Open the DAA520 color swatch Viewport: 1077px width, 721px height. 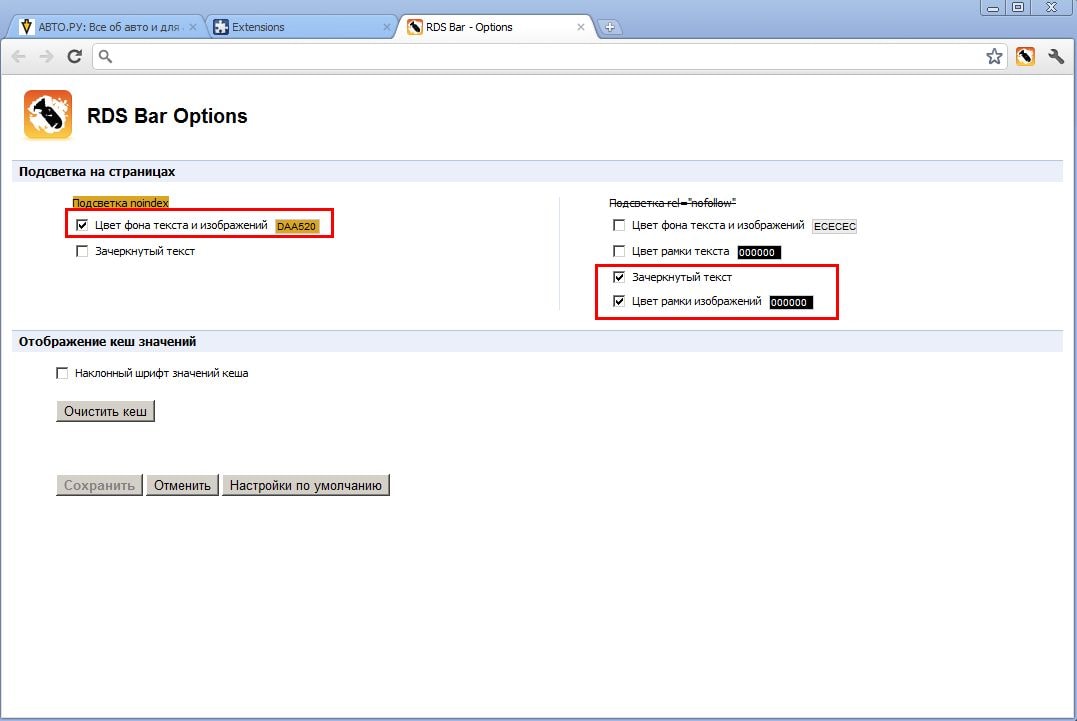coord(297,226)
